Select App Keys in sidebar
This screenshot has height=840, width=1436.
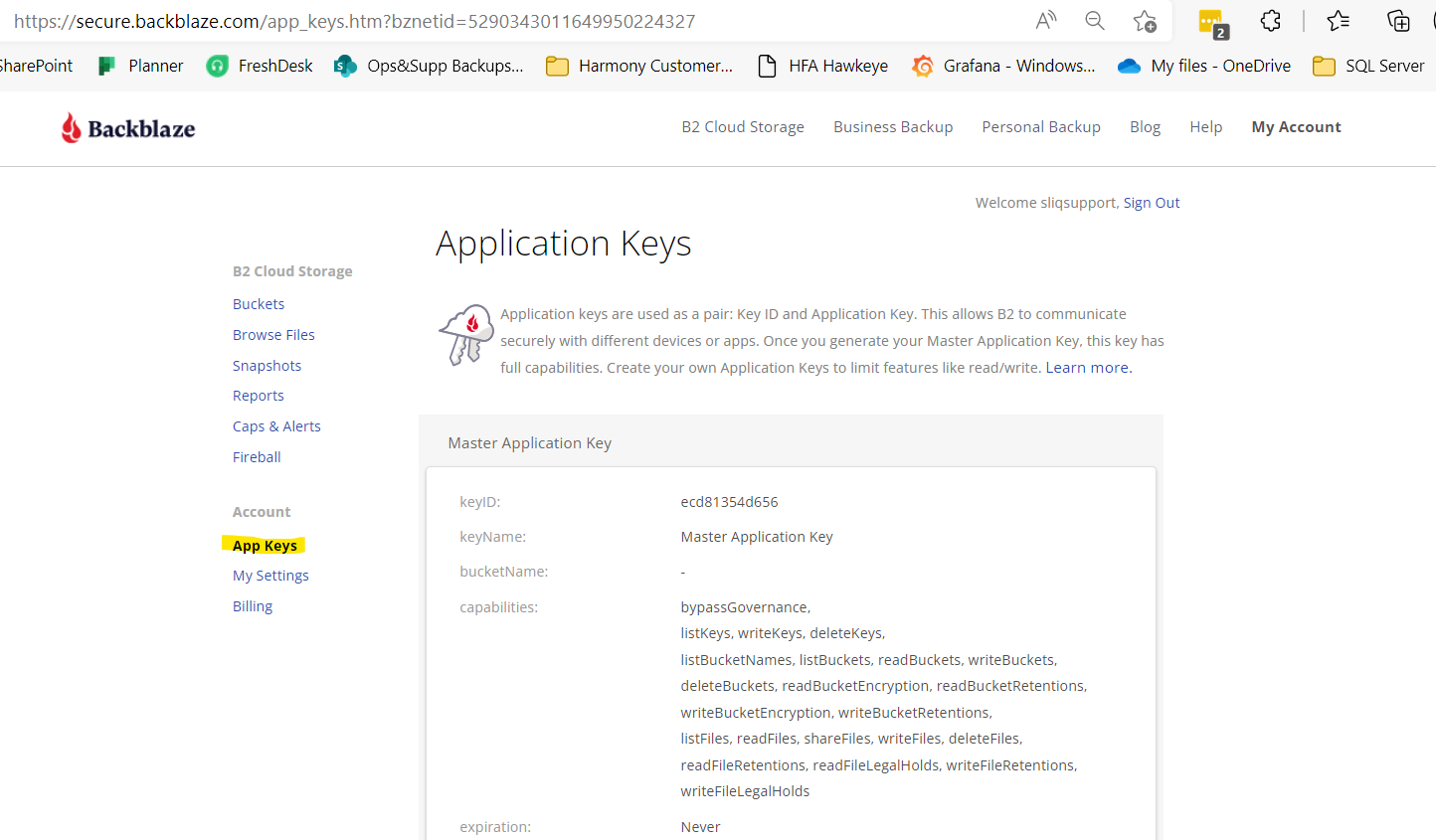pyautogui.click(x=265, y=546)
